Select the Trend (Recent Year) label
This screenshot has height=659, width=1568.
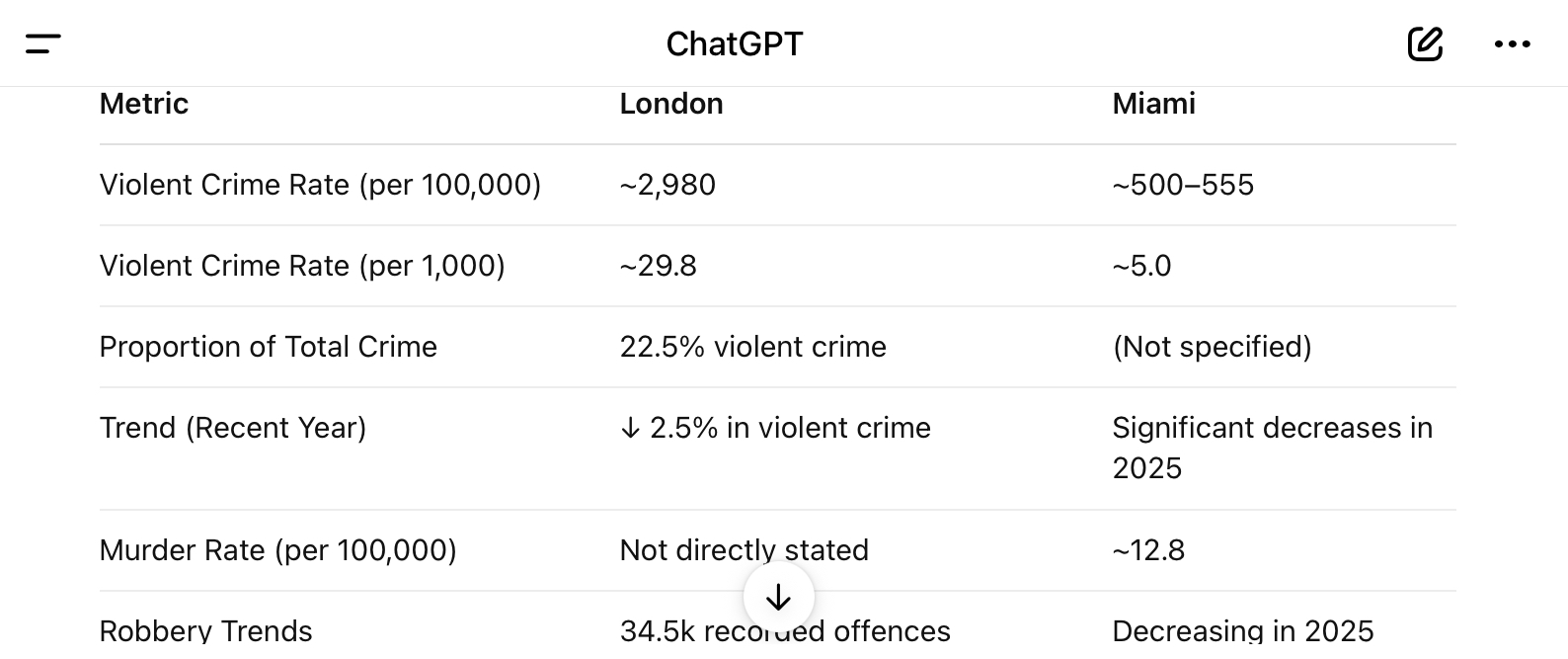tap(233, 428)
